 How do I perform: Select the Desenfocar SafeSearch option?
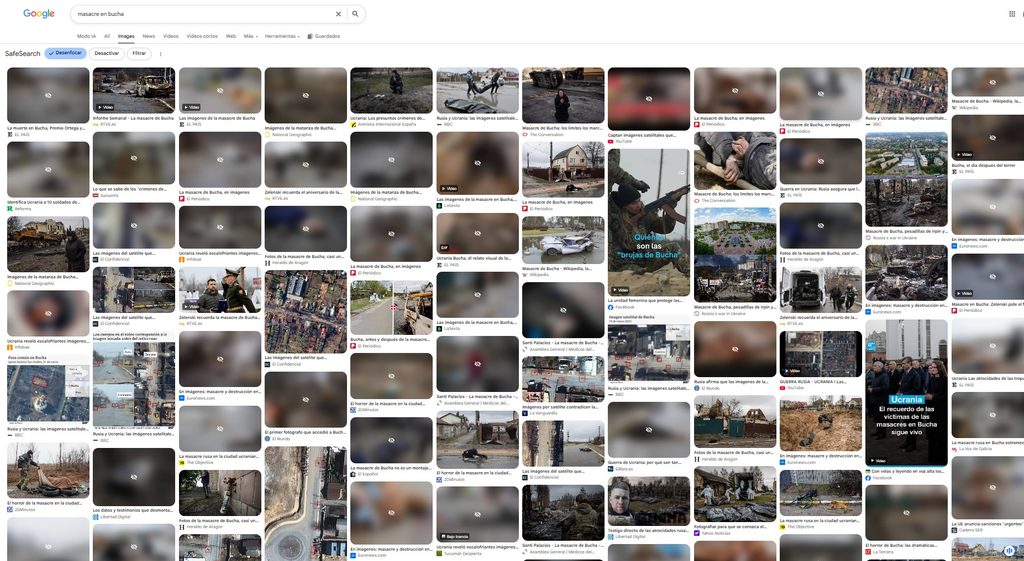[x=65, y=53]
